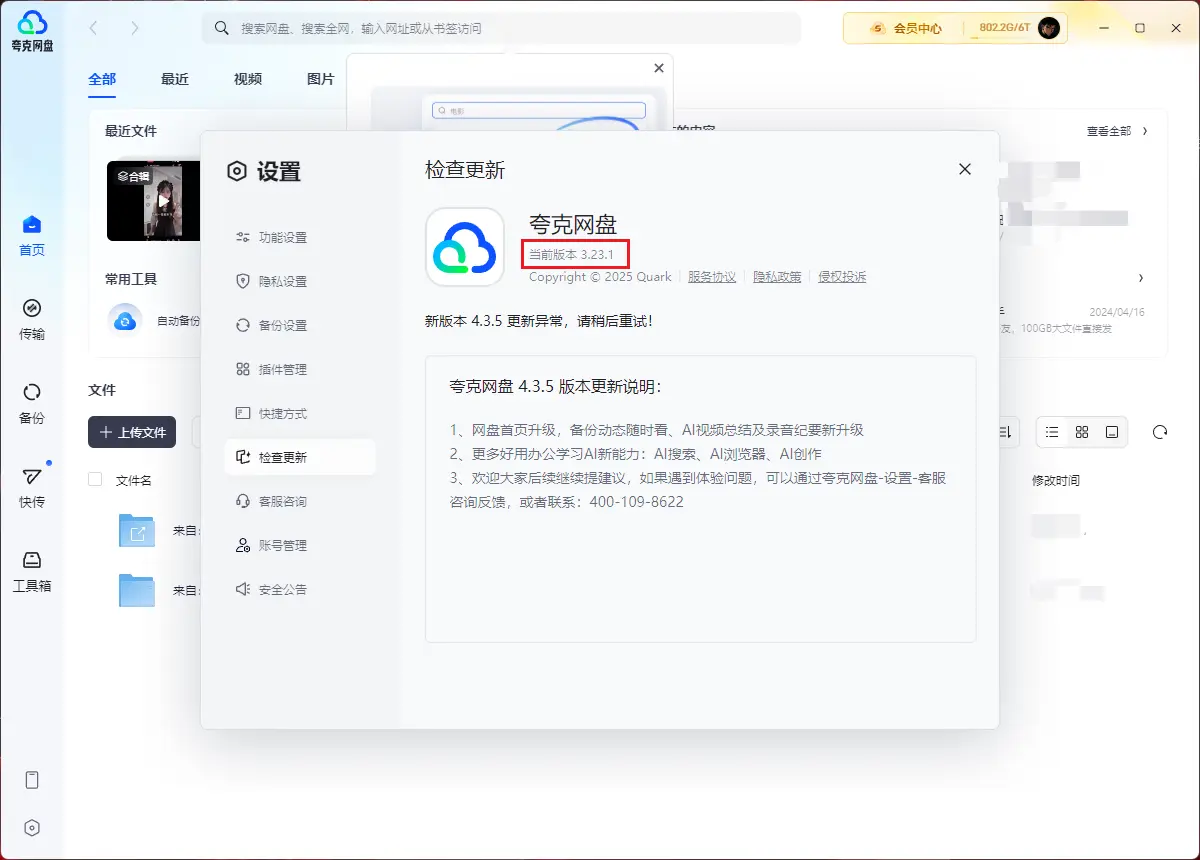Open 功能设置 in settings sidebar
The width and height of the screenshot is (1200, 860).
point(300,238)
